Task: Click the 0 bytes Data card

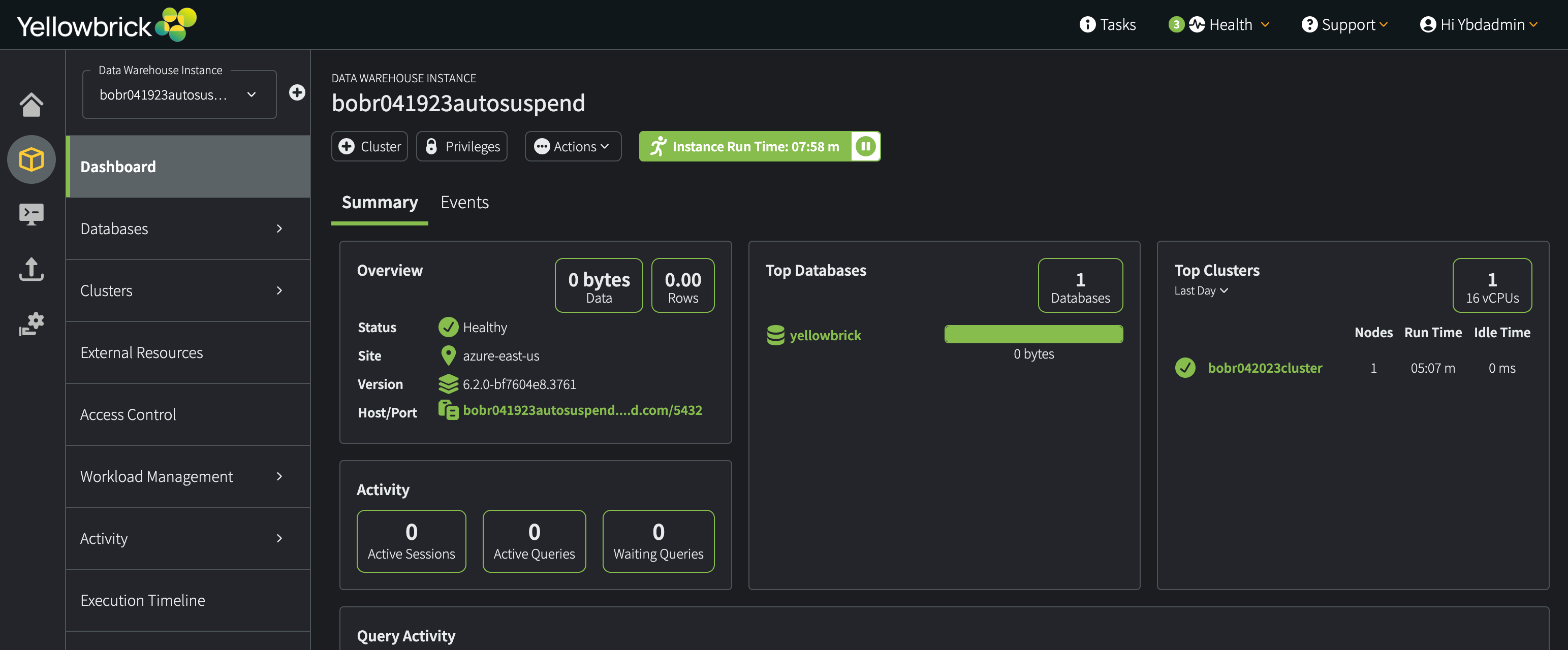Action: (x=599, y=285)
